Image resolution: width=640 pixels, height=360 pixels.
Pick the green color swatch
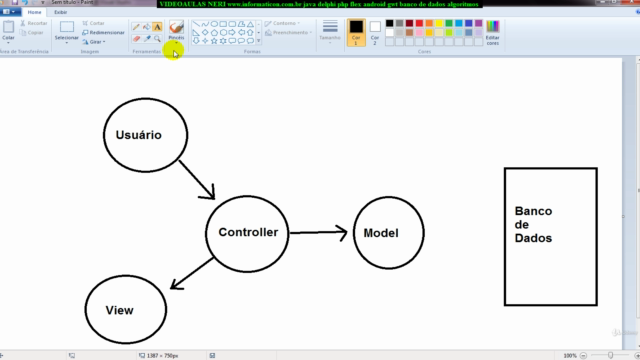(449, 23)
